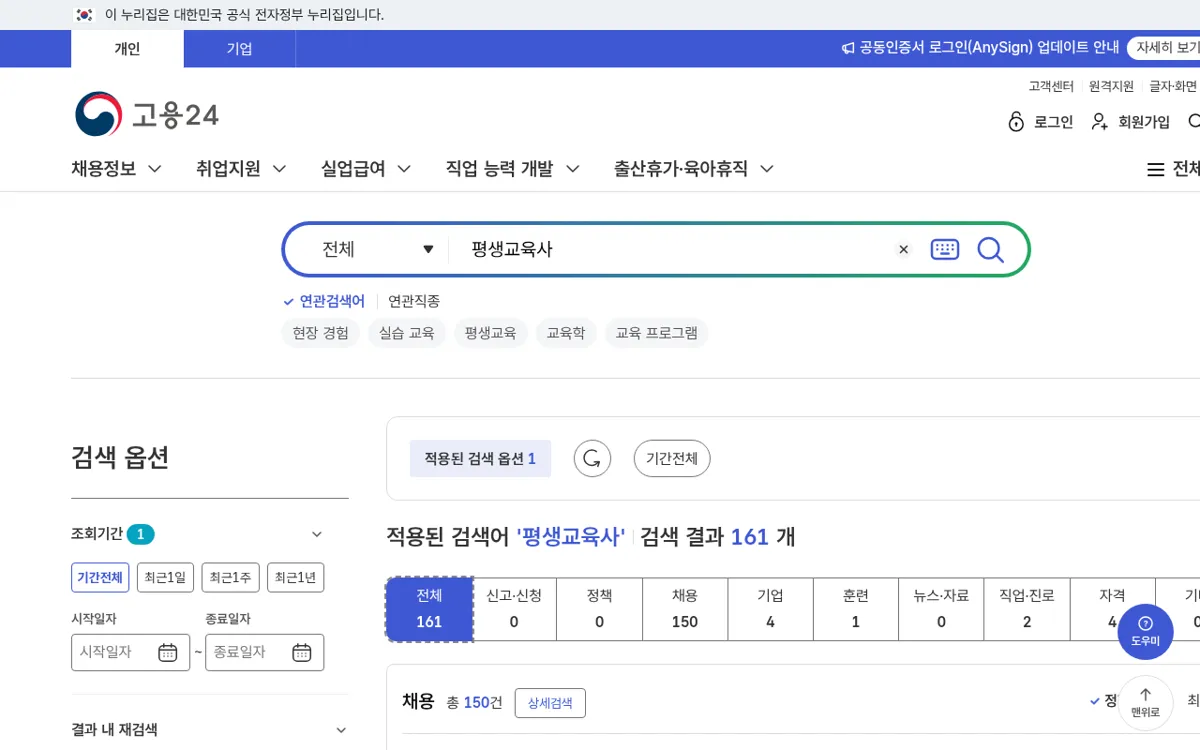Click the 교육 프로그램 related keyword
The image size is (1200, 750).
(656, 333)
